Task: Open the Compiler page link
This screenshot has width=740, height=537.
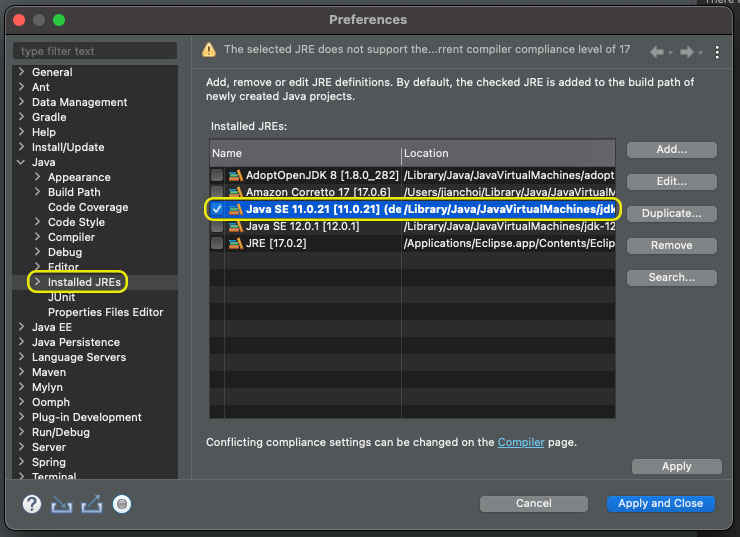Action: (521, 442)
